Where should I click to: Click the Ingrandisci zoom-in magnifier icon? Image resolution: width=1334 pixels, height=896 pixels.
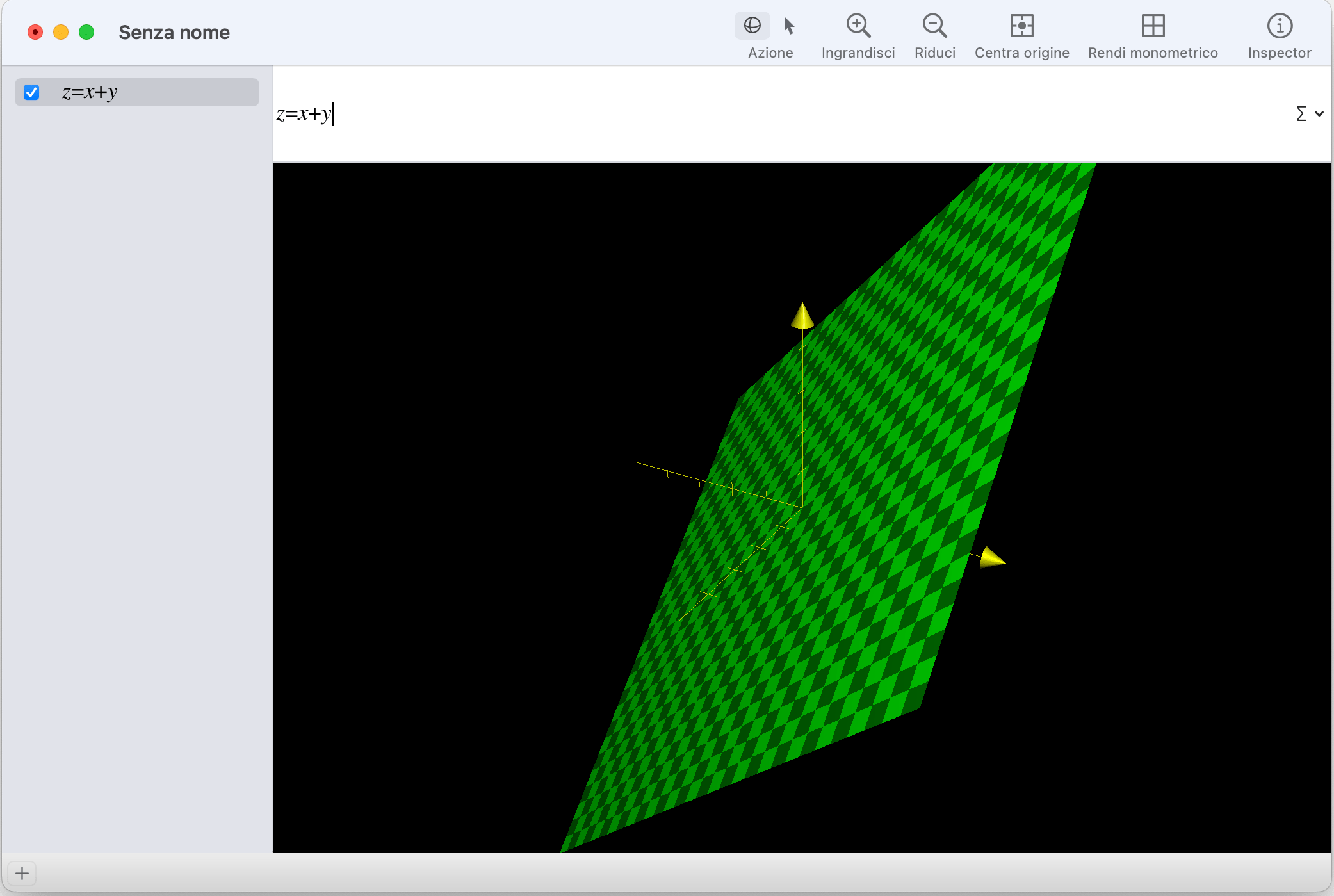coord(858,26)
